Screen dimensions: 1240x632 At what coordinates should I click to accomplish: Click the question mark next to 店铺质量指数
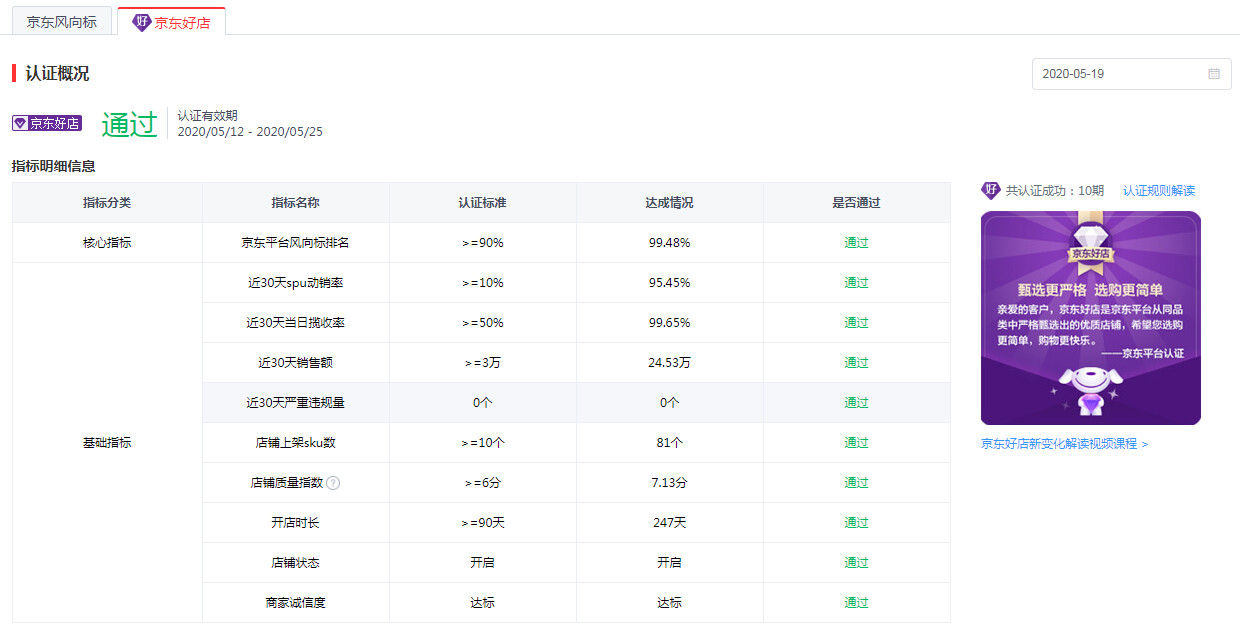click(333, 483)
